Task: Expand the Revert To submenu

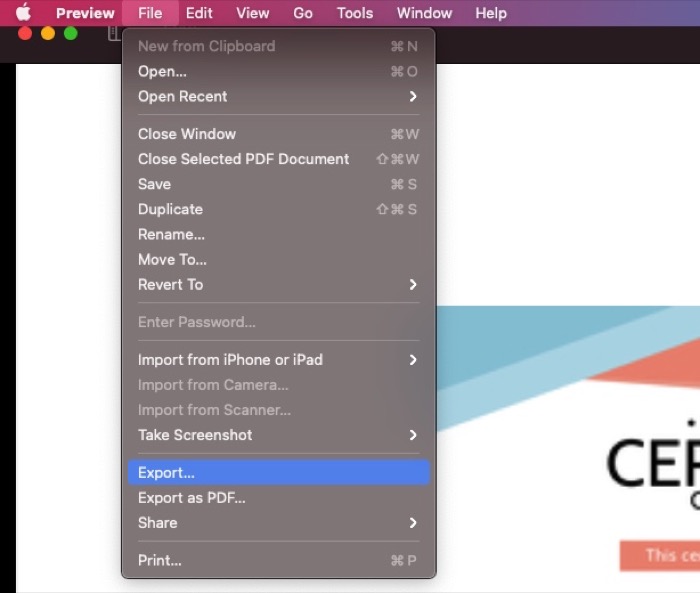Action: click(279, 284)
